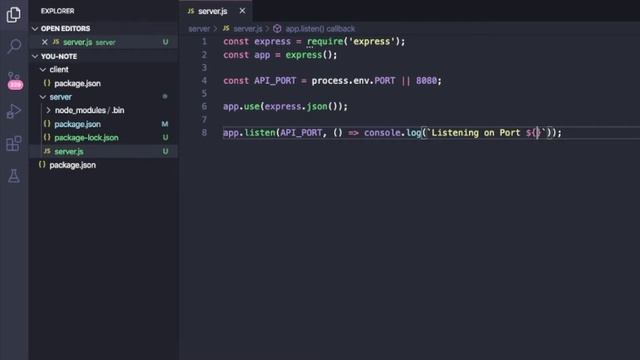Click 'console.log' on line 8
The width and height of the screenshot is (640, 360).
coord(392,133)
